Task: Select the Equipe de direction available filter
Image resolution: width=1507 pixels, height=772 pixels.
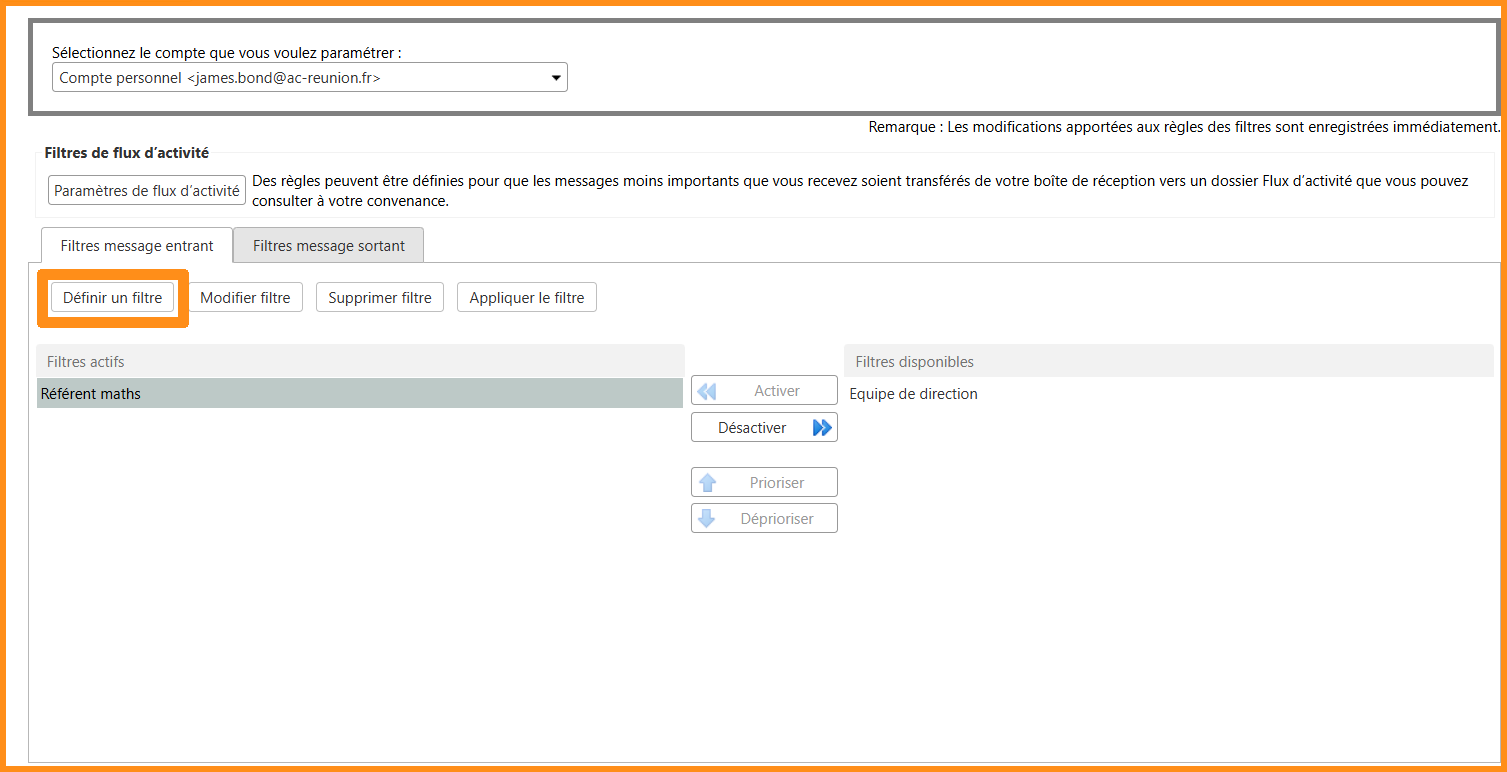Action: [x=913, y=394]
